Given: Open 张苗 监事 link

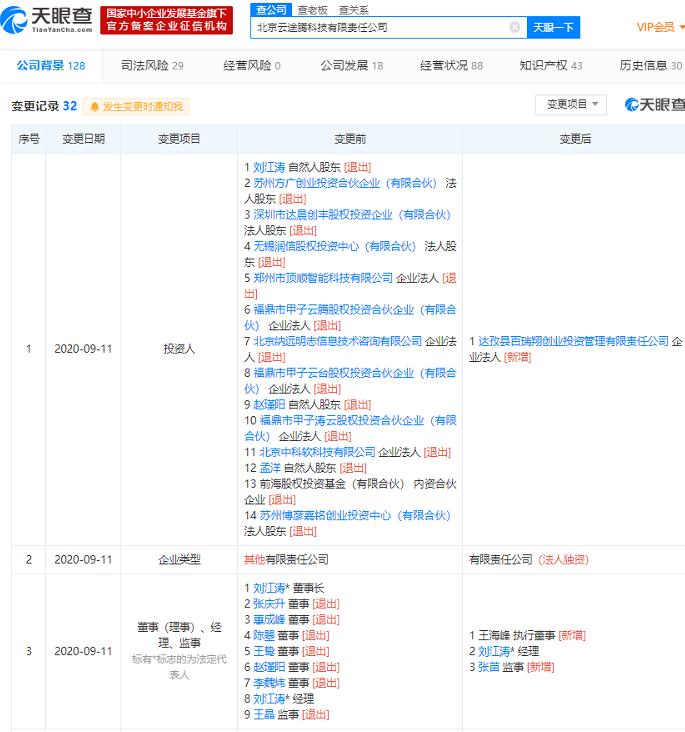Looking at the screenshot, I should (489, 667).
